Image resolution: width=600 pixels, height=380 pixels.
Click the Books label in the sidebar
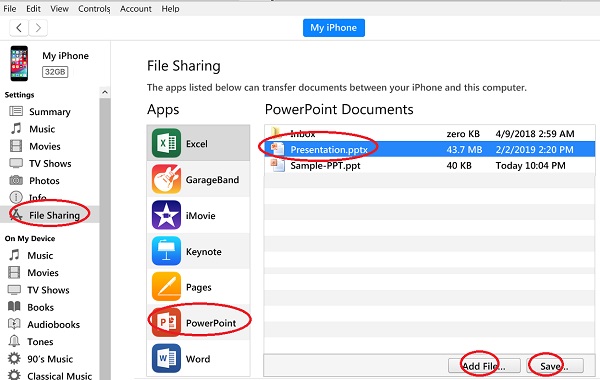click(41, 307)
